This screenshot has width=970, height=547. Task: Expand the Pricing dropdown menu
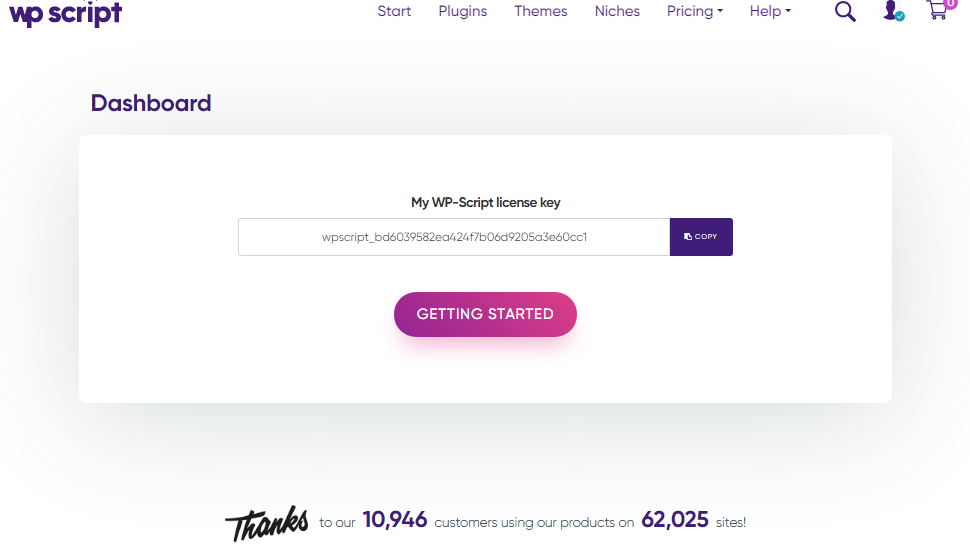coord(694,11)
